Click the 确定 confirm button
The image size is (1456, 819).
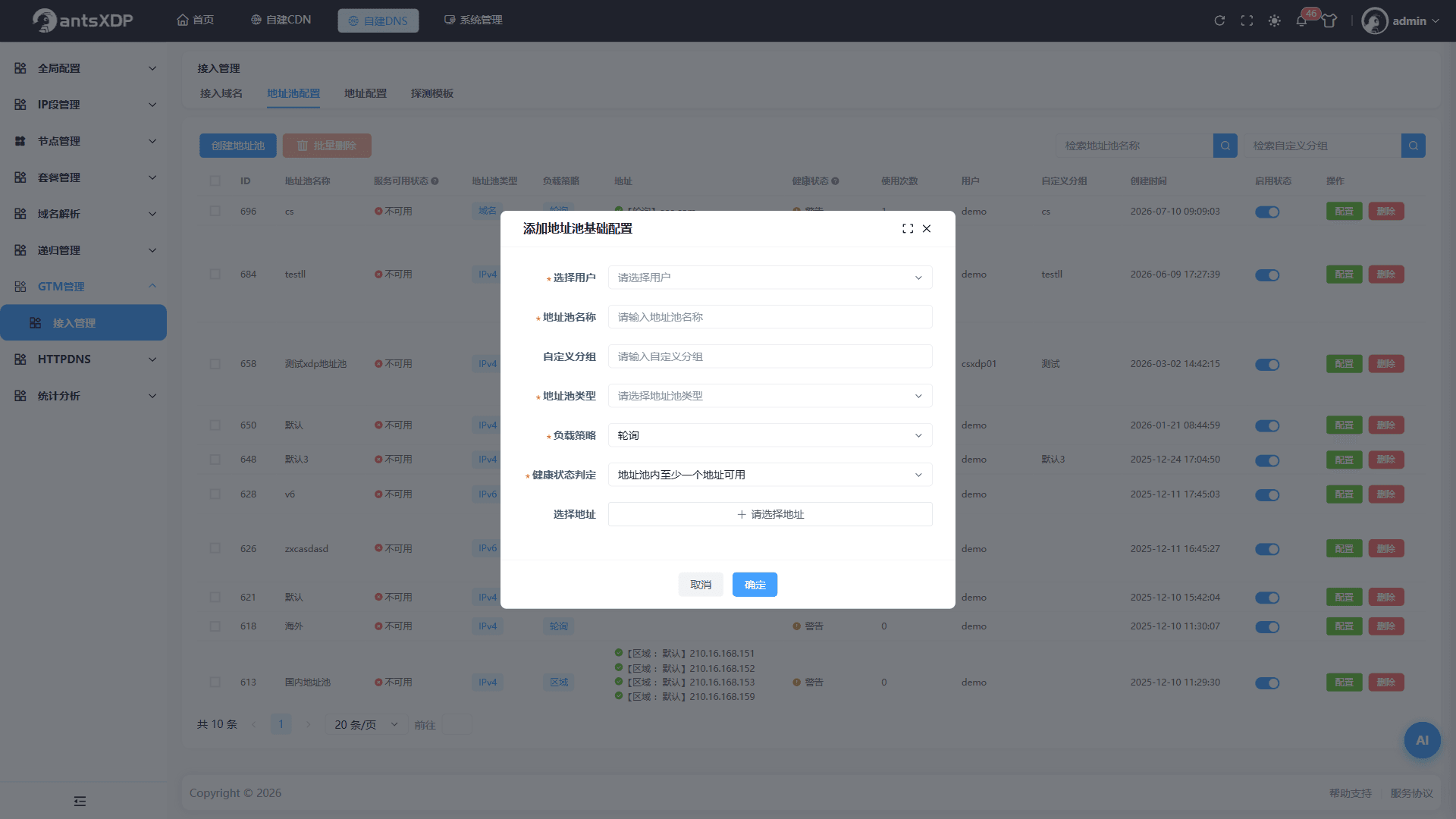point(755,585)
